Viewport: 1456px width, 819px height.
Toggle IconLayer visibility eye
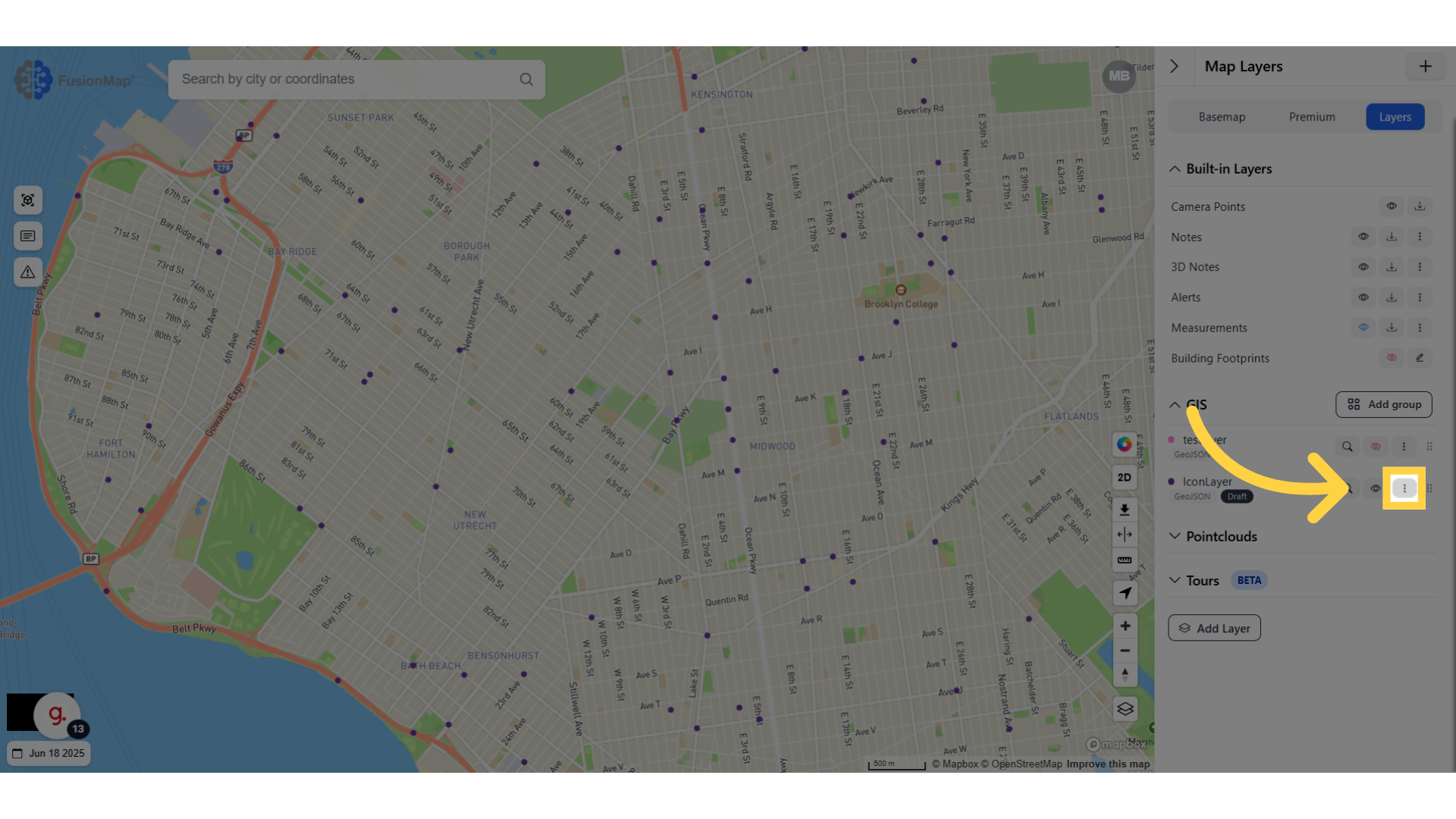coord(1375,488)
